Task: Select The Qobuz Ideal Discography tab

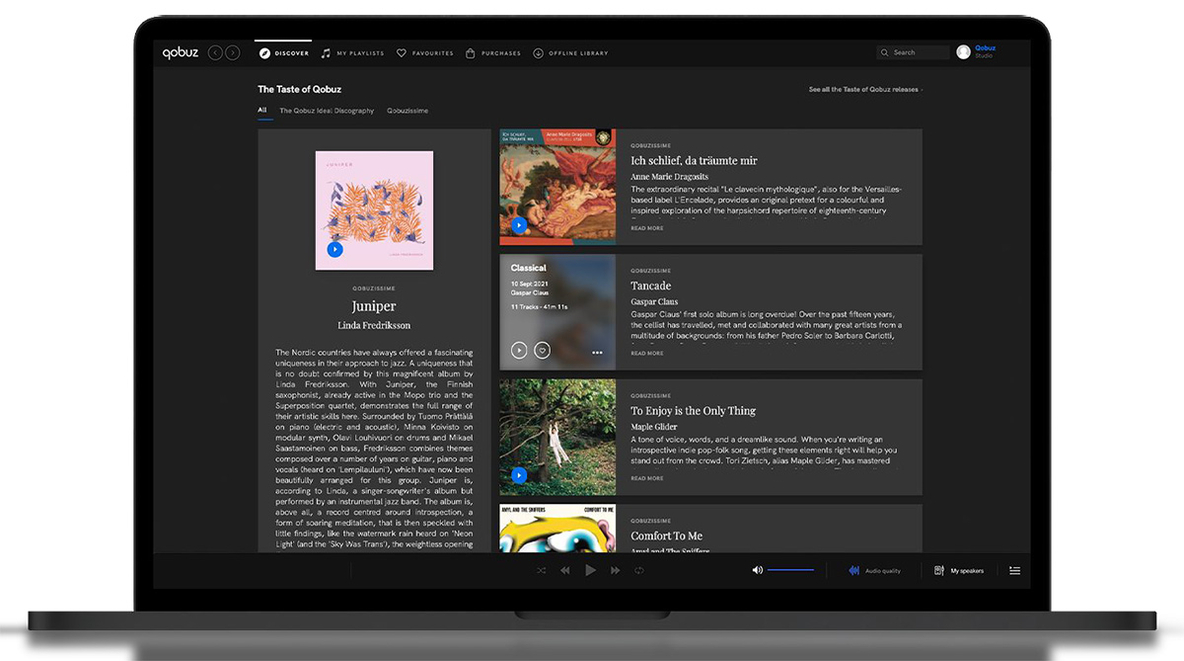Action: point(326,110)
